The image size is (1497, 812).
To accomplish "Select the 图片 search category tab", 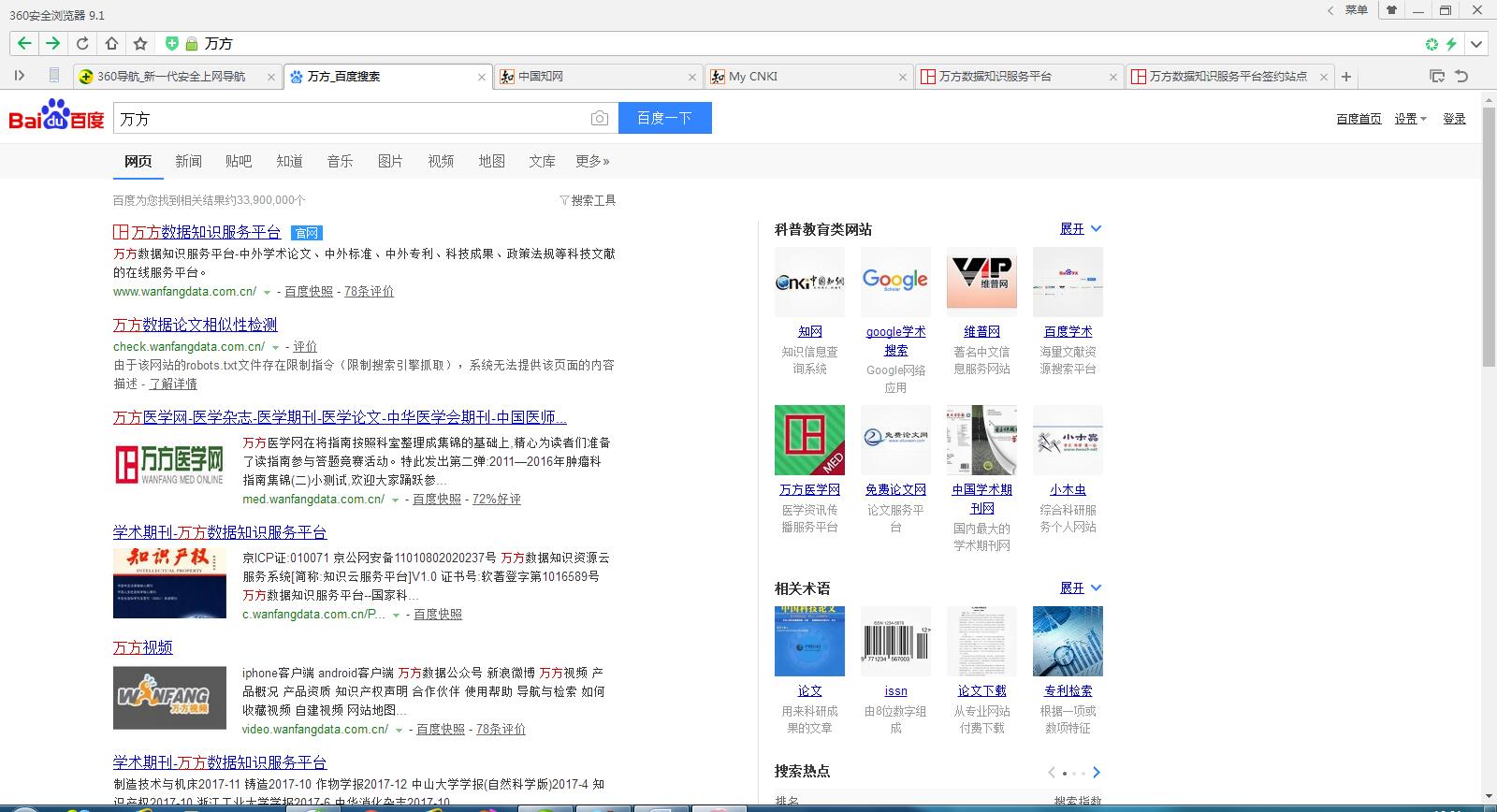I will pos(390,161).
